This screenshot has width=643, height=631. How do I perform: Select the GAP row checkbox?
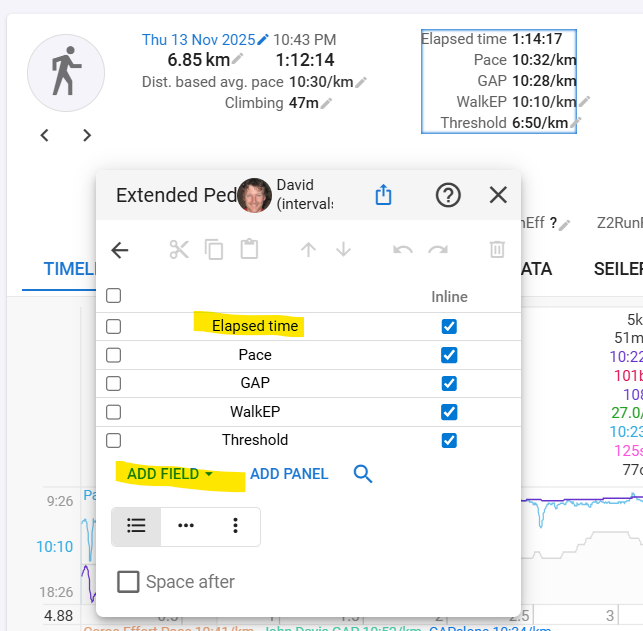click(x=113, y=383)
